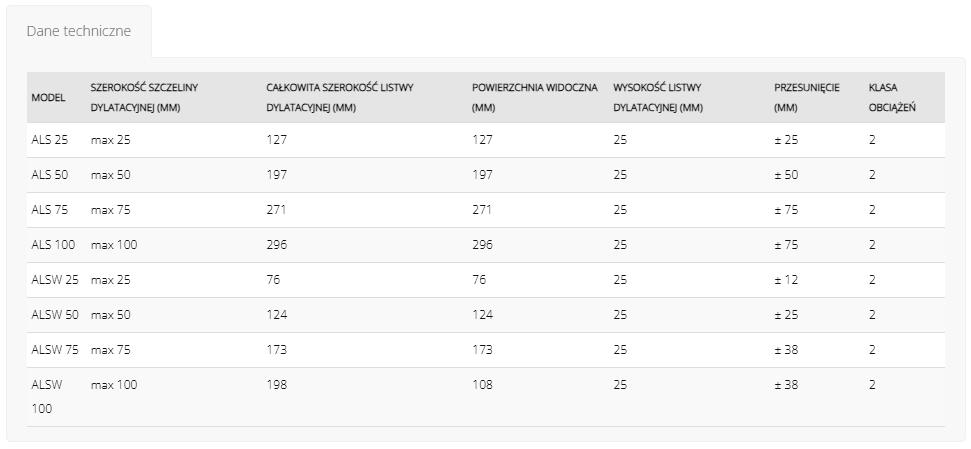This screenshot has height=449, width=971.
Task: Select the Przesunięcie (mm) column header
Action: (x=807, y=98)
